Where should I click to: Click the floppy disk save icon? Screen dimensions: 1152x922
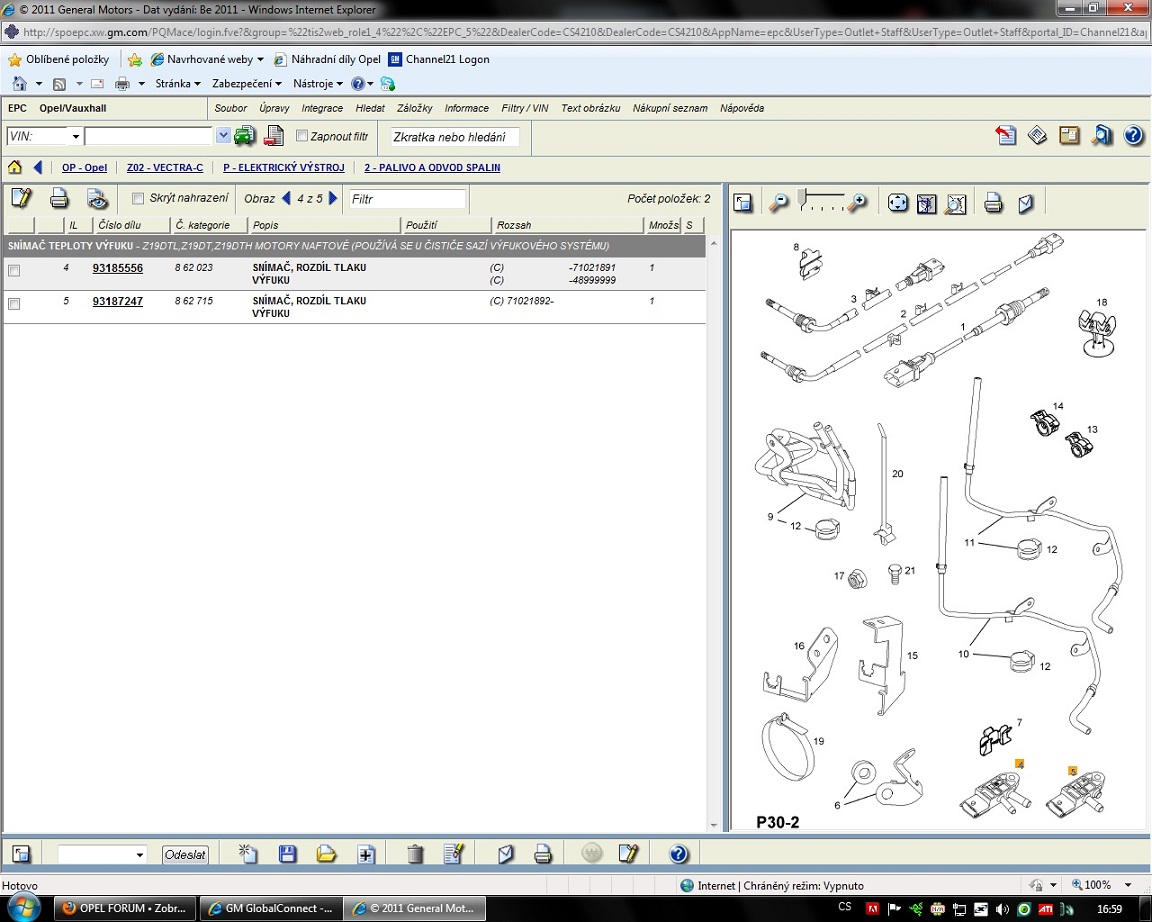287,854
